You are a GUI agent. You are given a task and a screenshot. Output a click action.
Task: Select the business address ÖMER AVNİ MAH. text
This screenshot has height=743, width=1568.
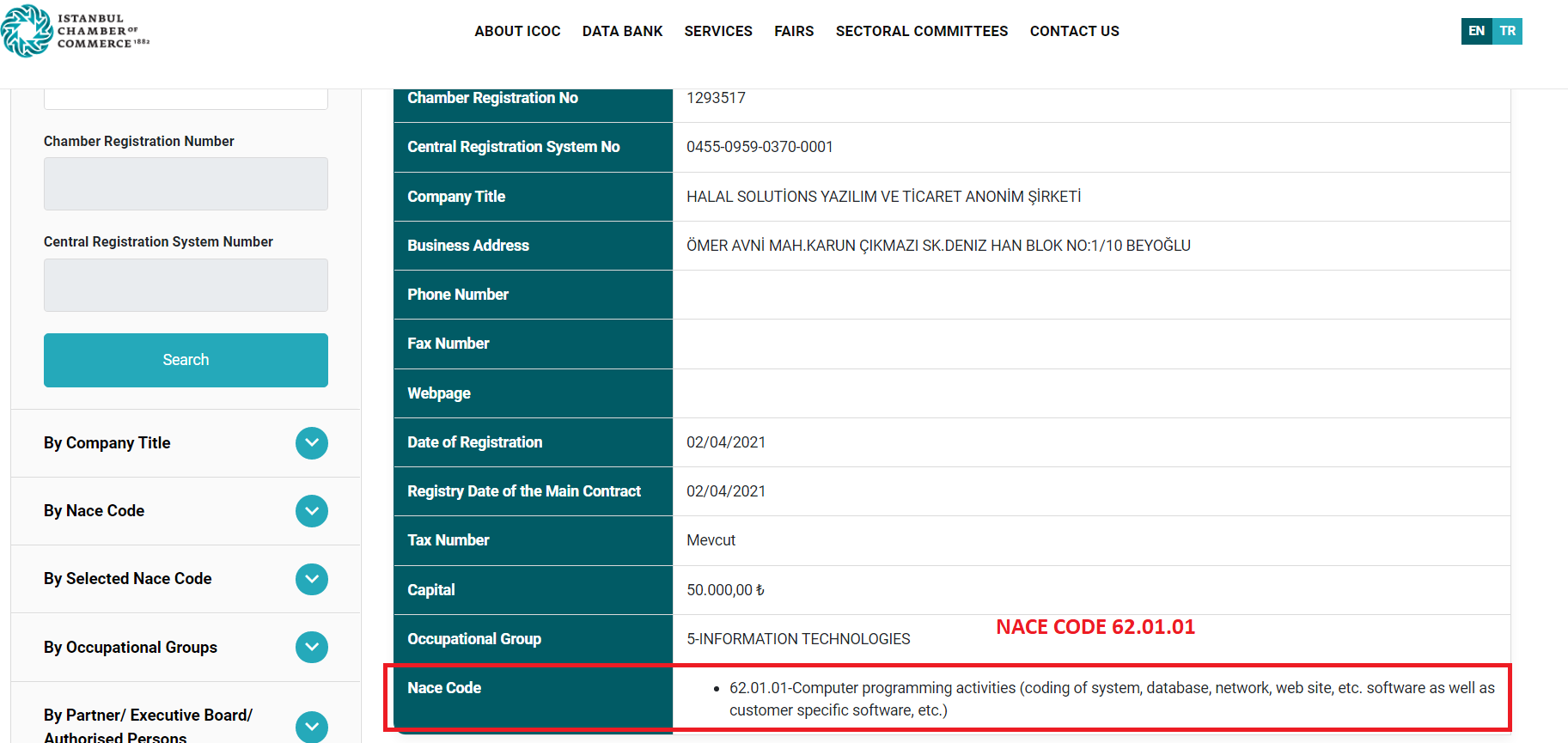[x=938, y=246]
